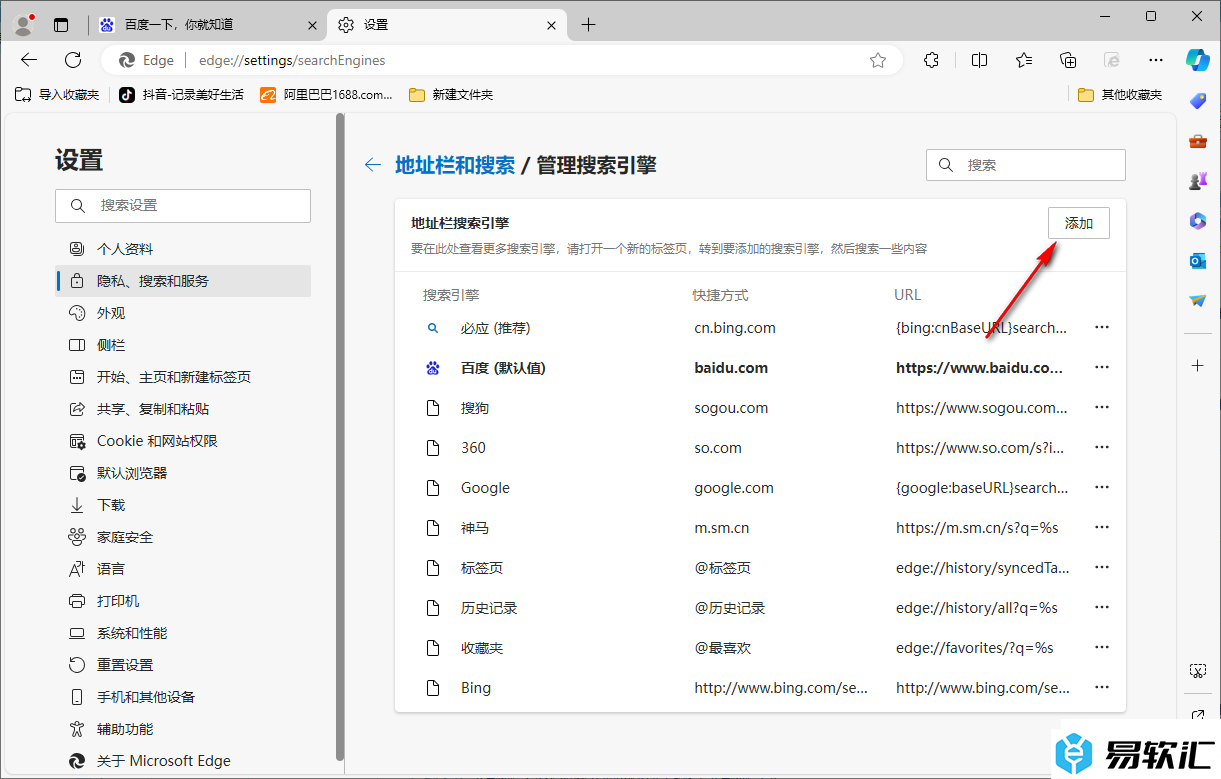Go back to 地址栏和搜索 via arrow
Viewport: 1221px width, 779px height.
click(x=373, y=165)
